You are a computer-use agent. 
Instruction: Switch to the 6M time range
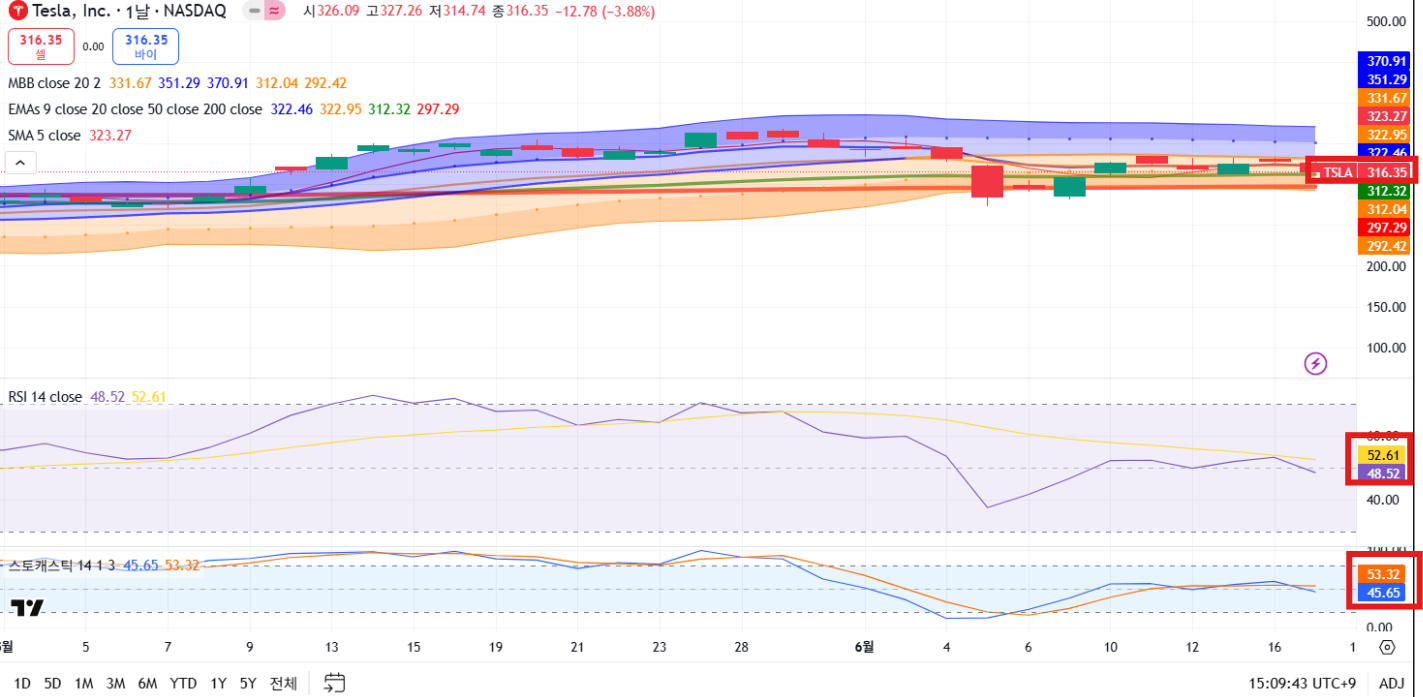[x=147, y=683]
